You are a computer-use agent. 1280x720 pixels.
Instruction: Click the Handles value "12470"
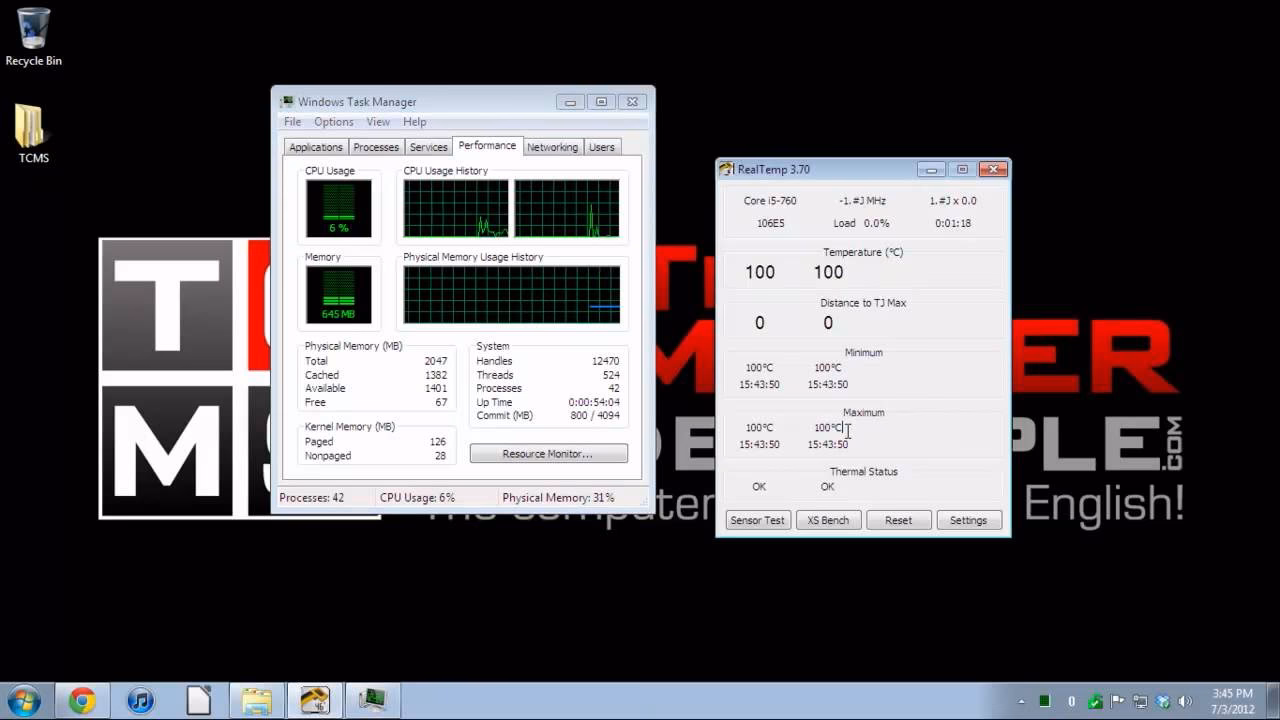[605, 361]
